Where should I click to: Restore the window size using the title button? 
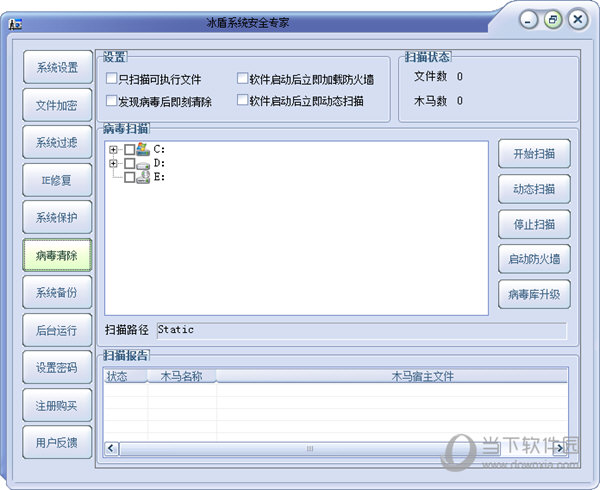(553, 20)
